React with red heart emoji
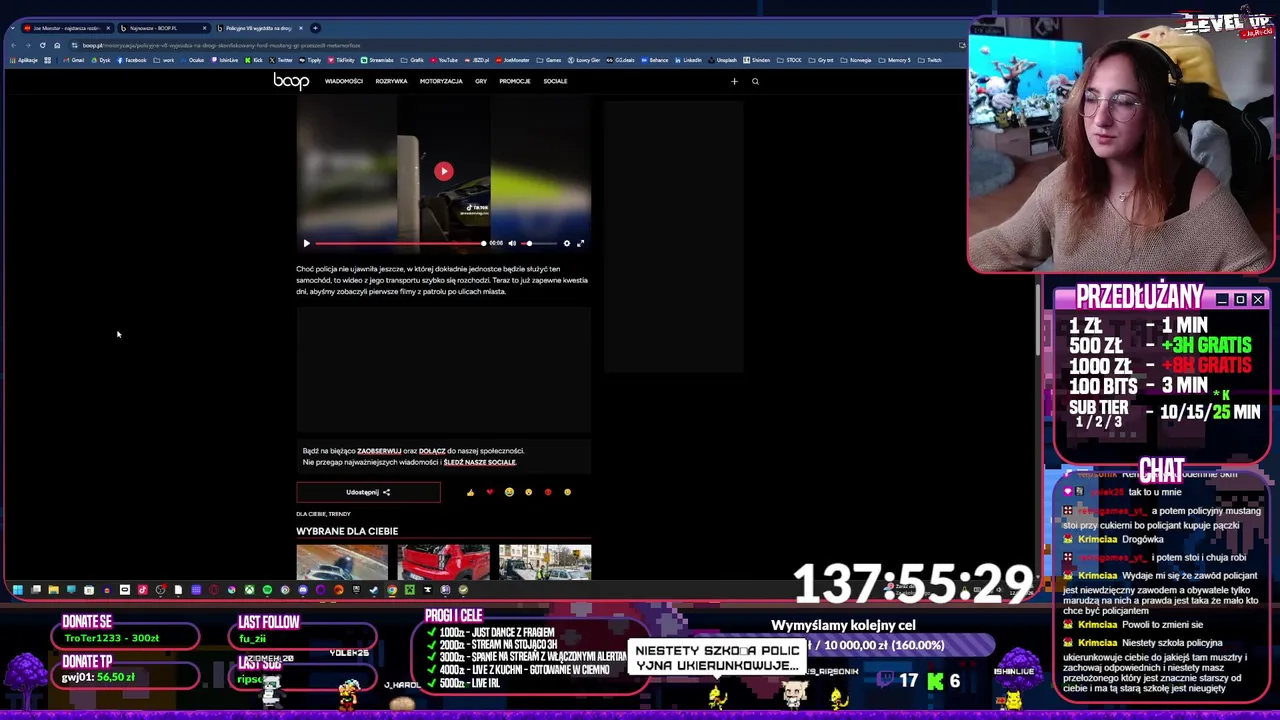 pyautogui.click(x=489, y=492)
